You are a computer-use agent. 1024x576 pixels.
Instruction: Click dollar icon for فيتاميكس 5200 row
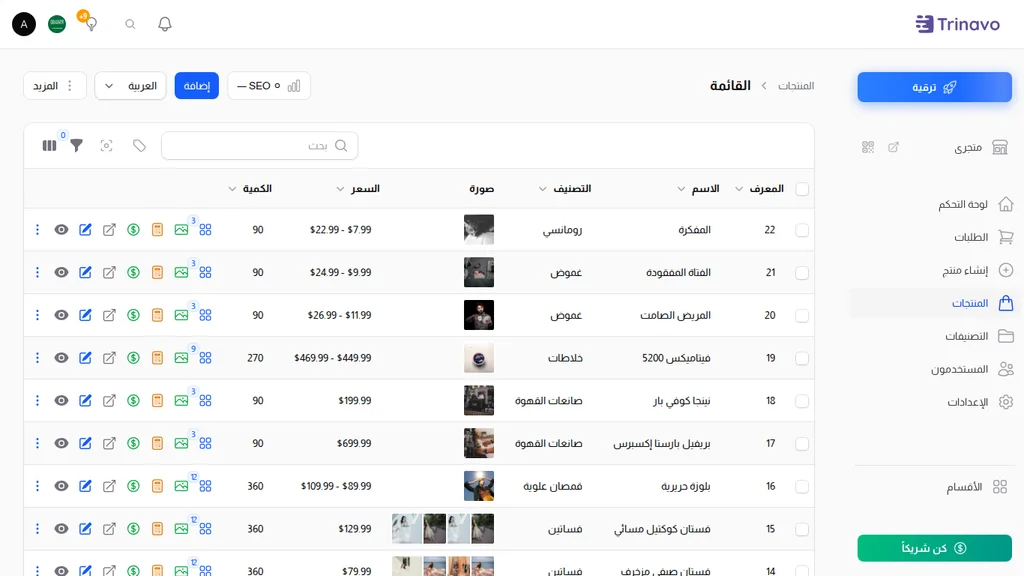(133, 358)
